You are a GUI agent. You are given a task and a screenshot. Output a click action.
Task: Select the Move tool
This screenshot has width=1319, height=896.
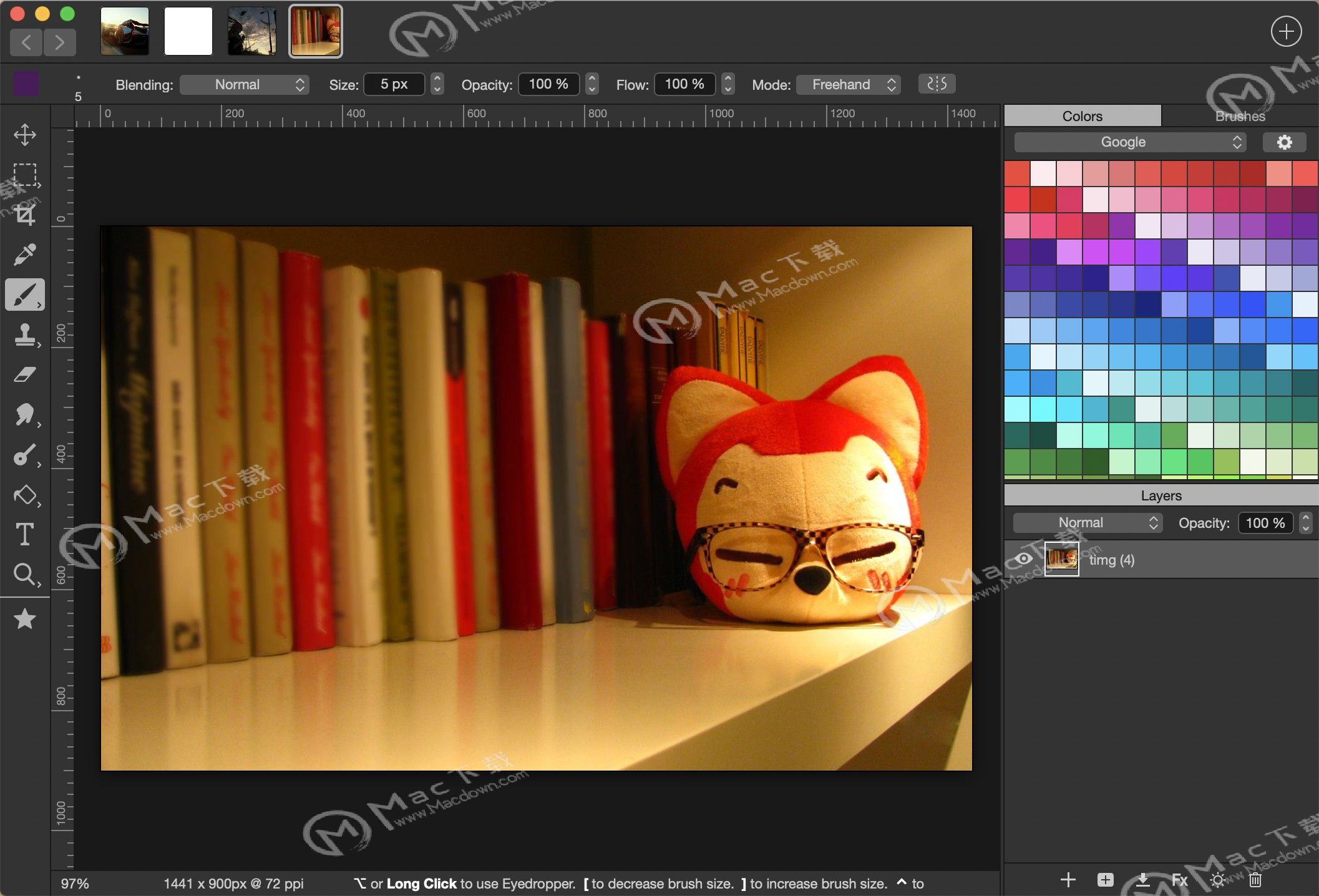(x=25, y=134)
